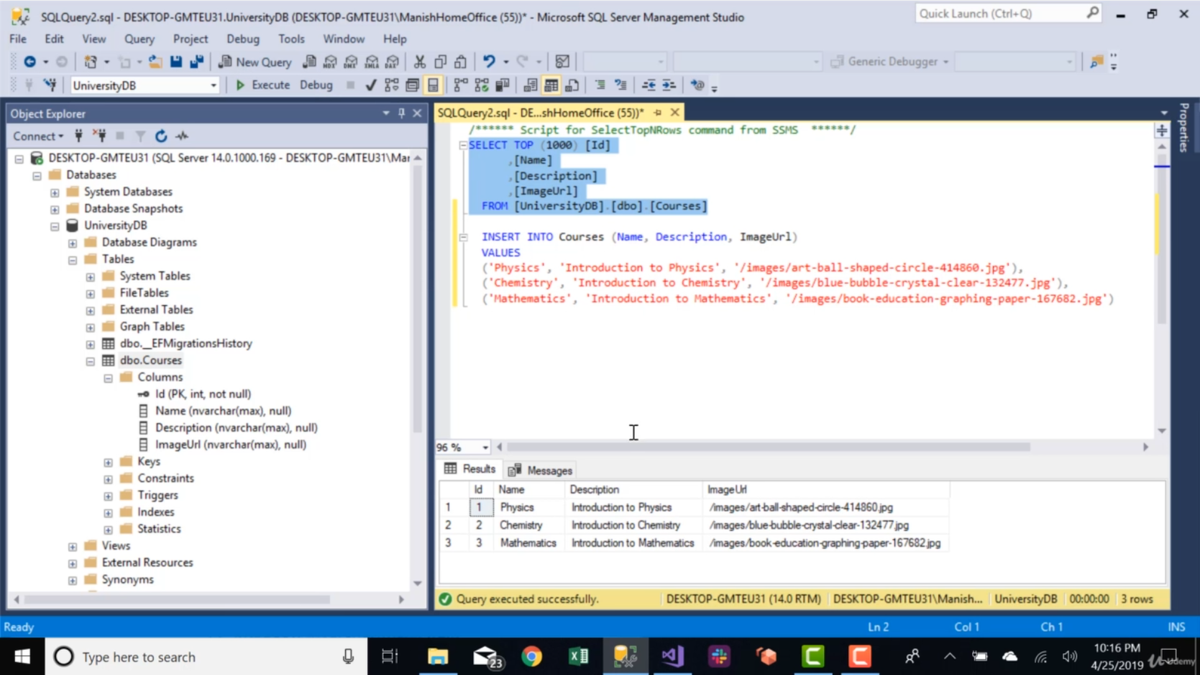
Task: Click the MDX query icon
Action: coord(330,62)
